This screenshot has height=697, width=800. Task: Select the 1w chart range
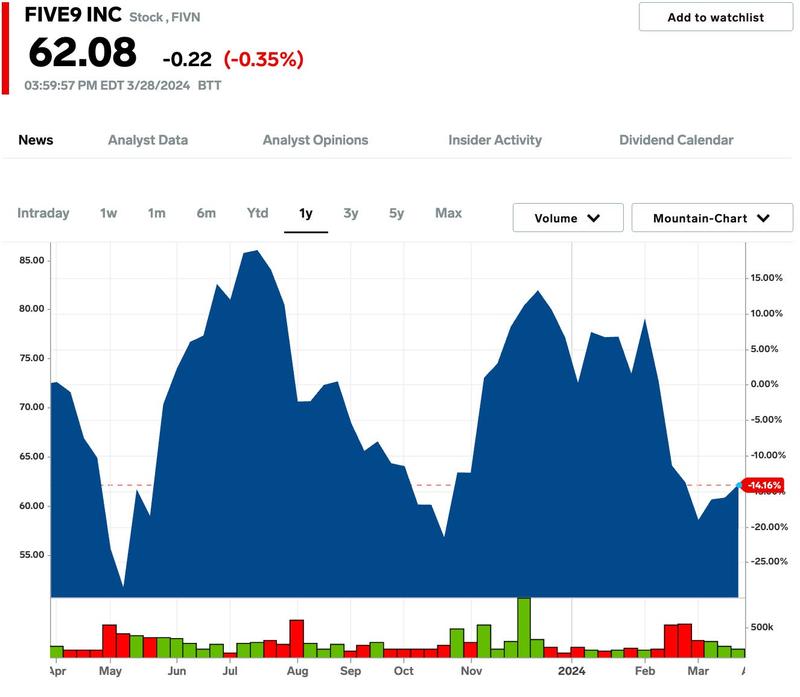pyautogui.click(x=108, y=213)
